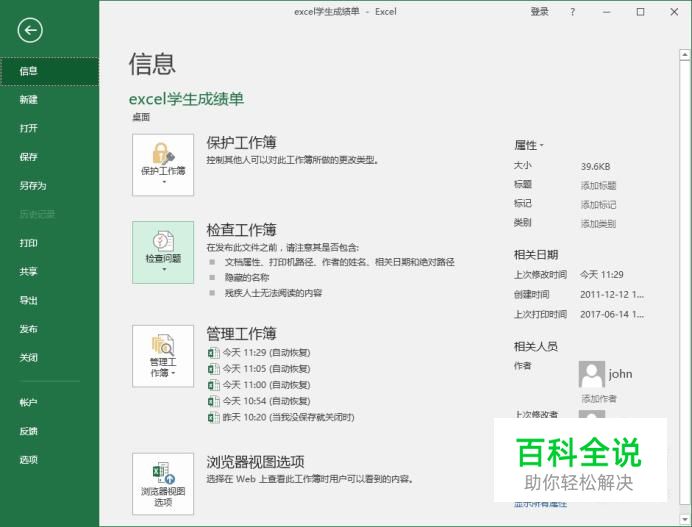Click the back arrow circle icon

tap(30, 30)
